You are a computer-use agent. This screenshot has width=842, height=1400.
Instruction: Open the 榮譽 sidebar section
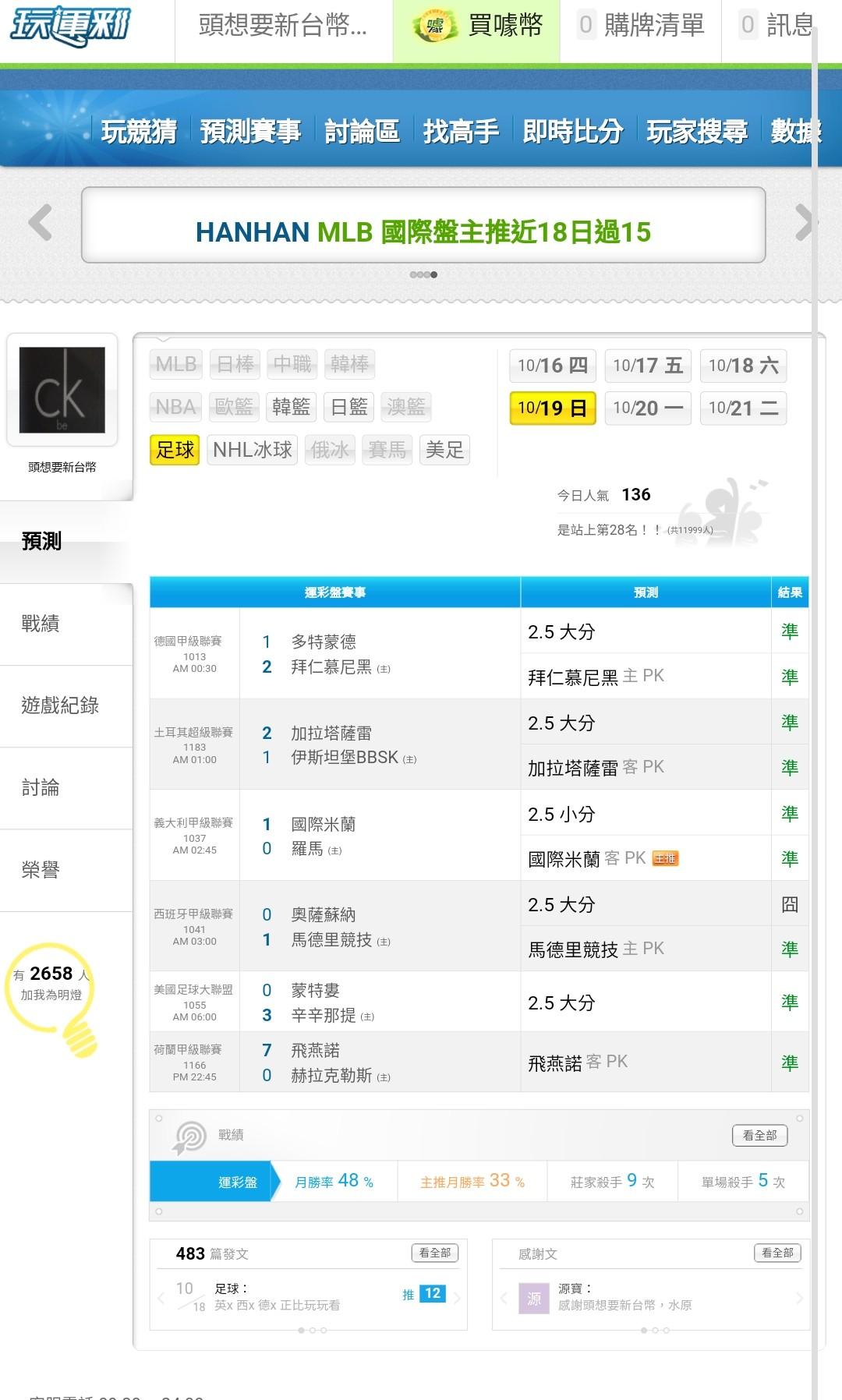[x=66, y=870]
